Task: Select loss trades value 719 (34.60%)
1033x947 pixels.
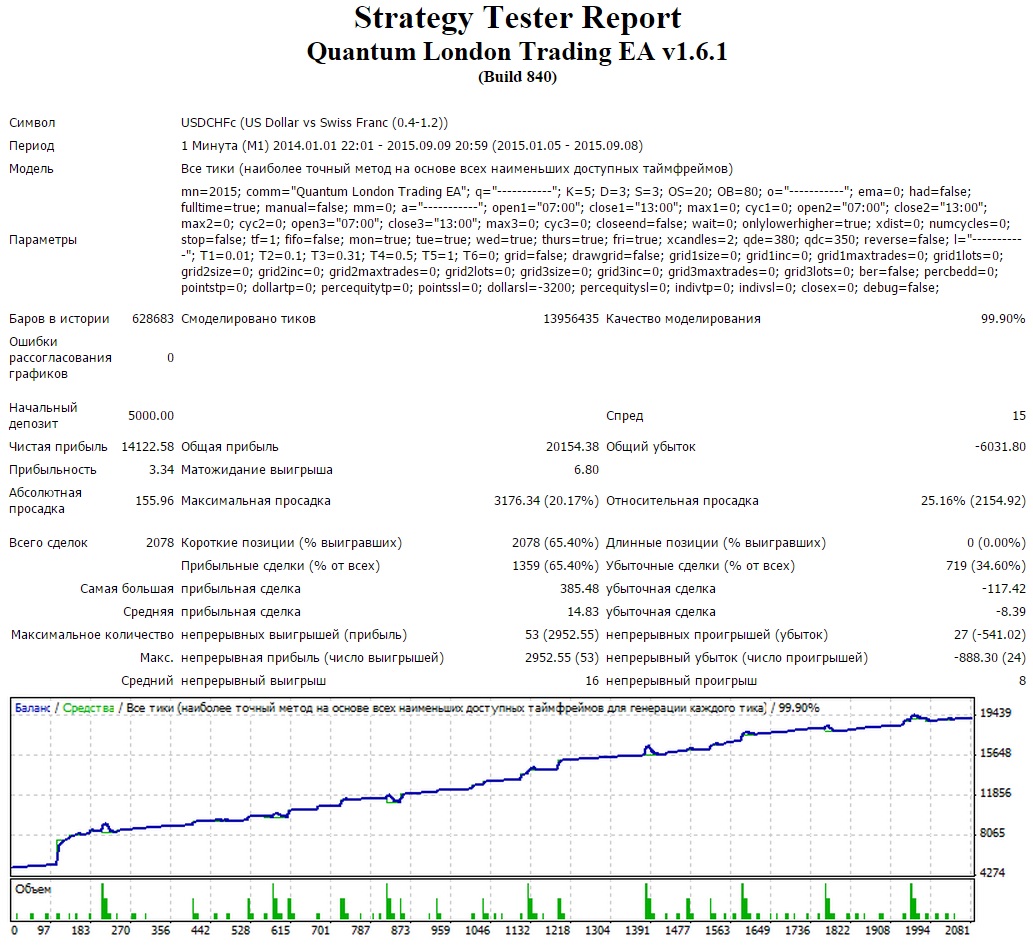Action: pyautogui.click(x=986, y=566)
